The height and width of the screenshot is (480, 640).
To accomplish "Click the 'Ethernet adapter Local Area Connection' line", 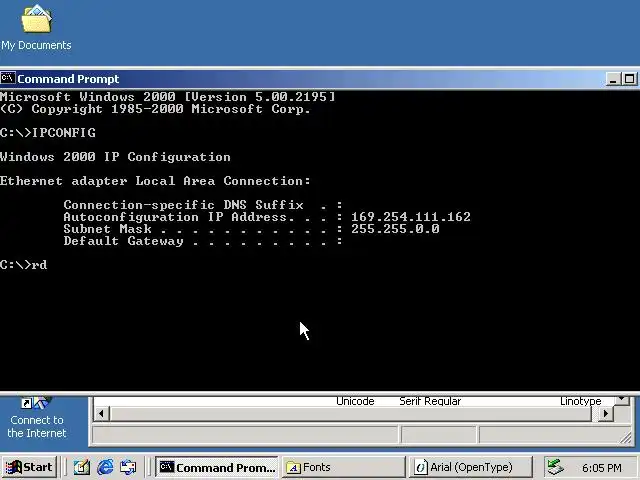I will [x=155, y=181].
